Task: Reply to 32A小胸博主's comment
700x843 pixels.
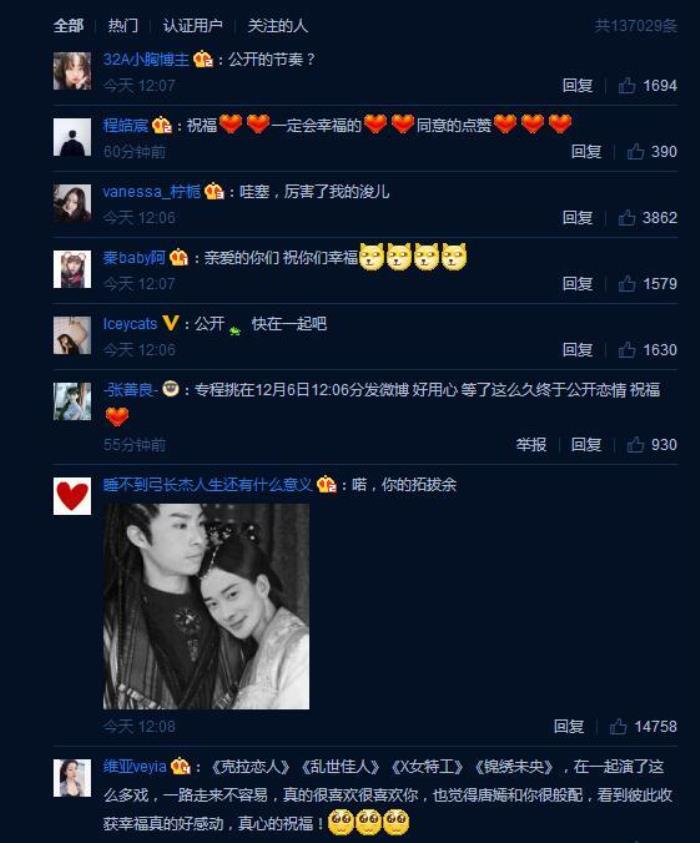Action: click(577, 85)
